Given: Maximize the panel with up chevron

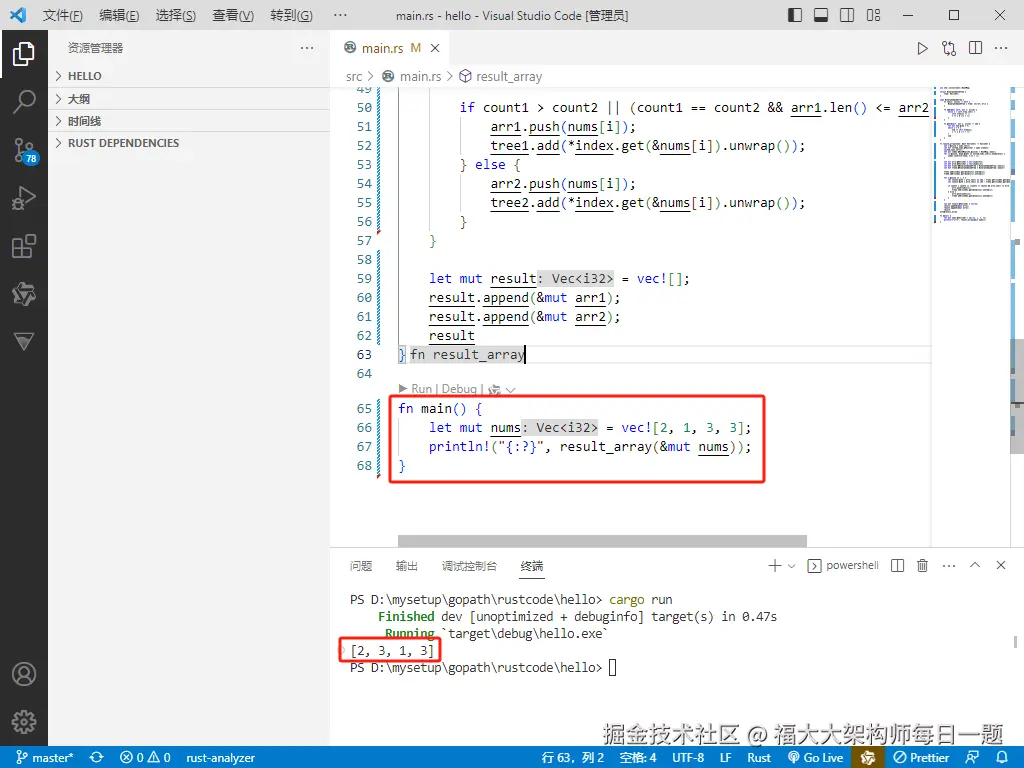Looking at the screenshot, I should [975, 565].
